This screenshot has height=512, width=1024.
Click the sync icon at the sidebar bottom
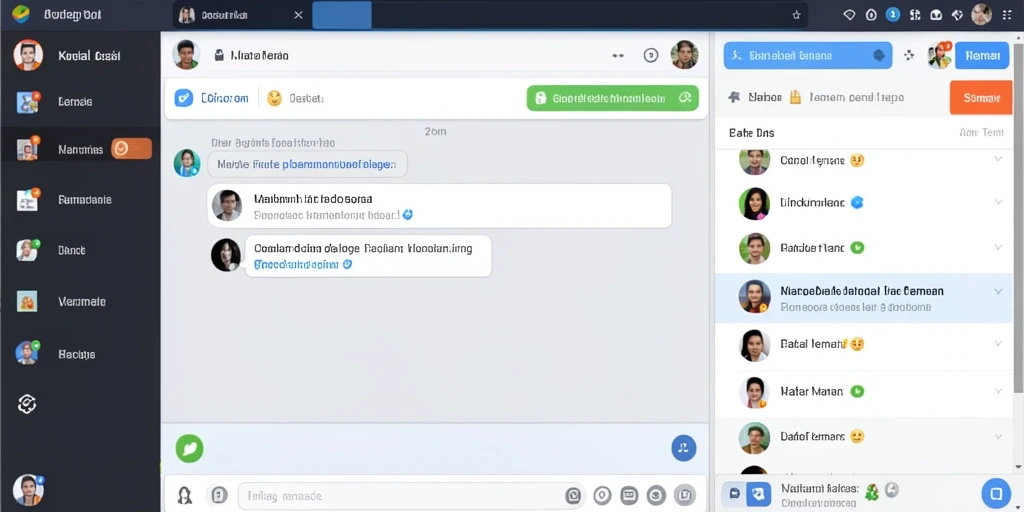[26, 405]
